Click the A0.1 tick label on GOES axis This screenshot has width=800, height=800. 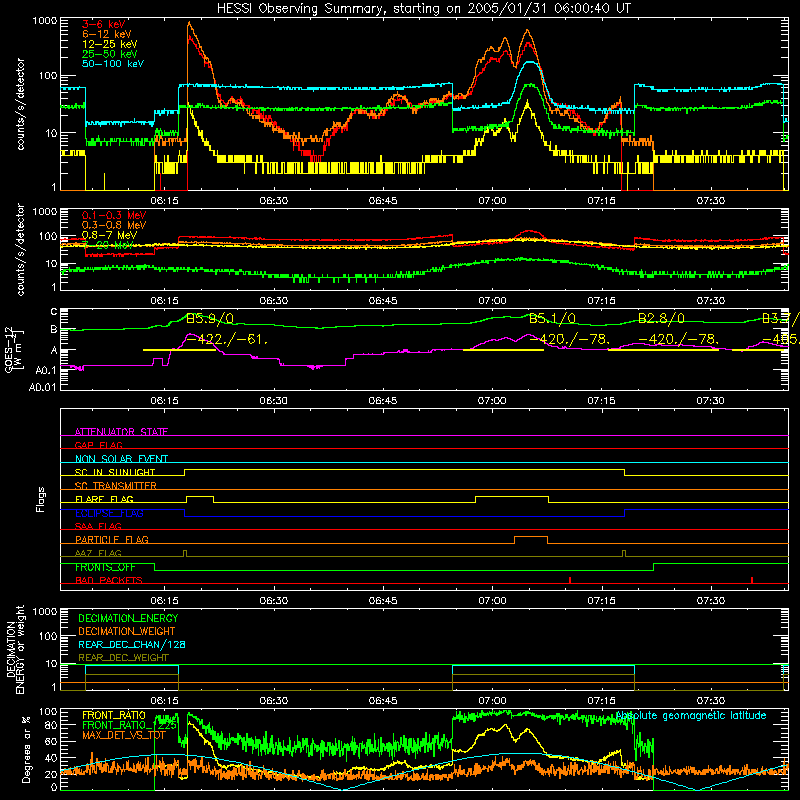tap(46, 370)
